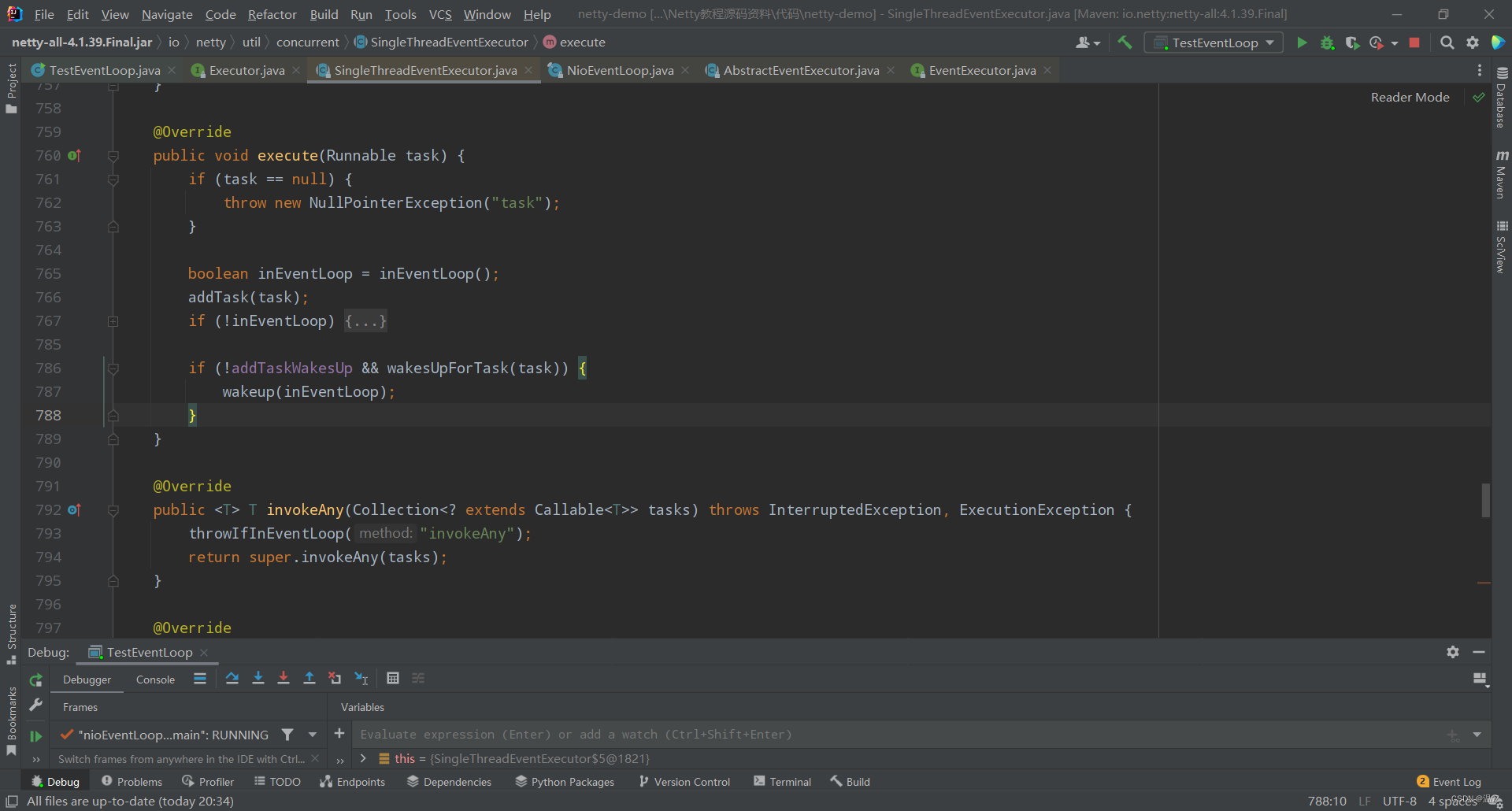Open debugger settings wrench icon
Image resolution: width=1512 pixels, height=811 pixels.
[x=35, y=705]
